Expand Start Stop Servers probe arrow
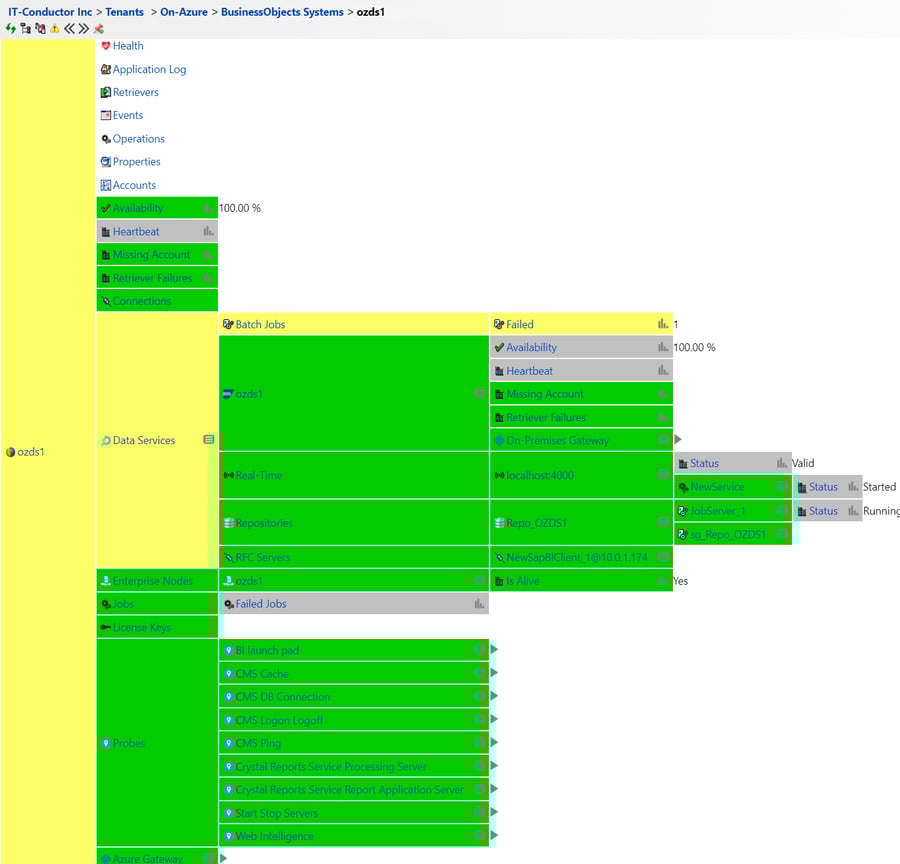This screenshot has width=900, height=864. (x=494, y=812)
